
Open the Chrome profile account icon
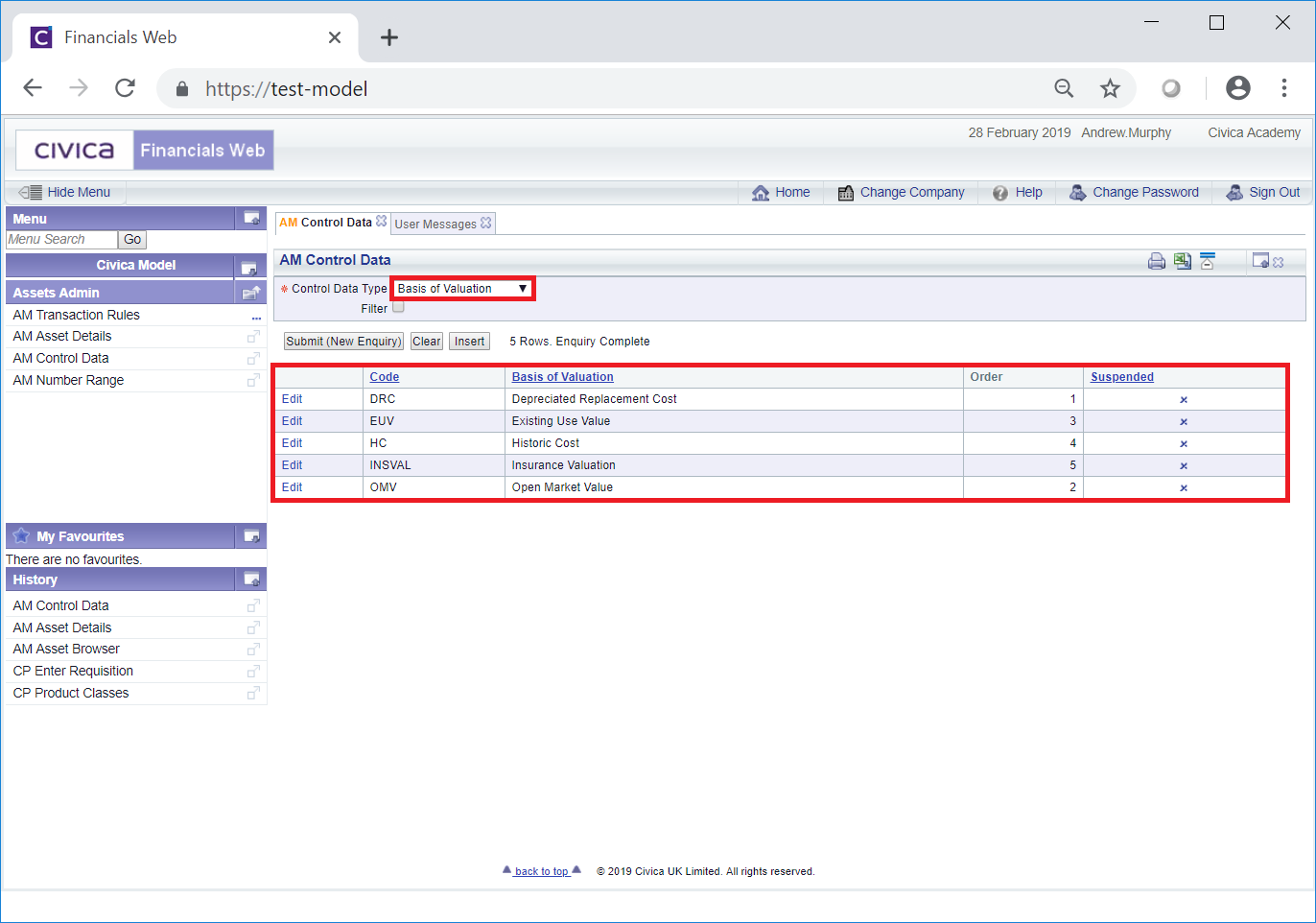click(1238, 88)
